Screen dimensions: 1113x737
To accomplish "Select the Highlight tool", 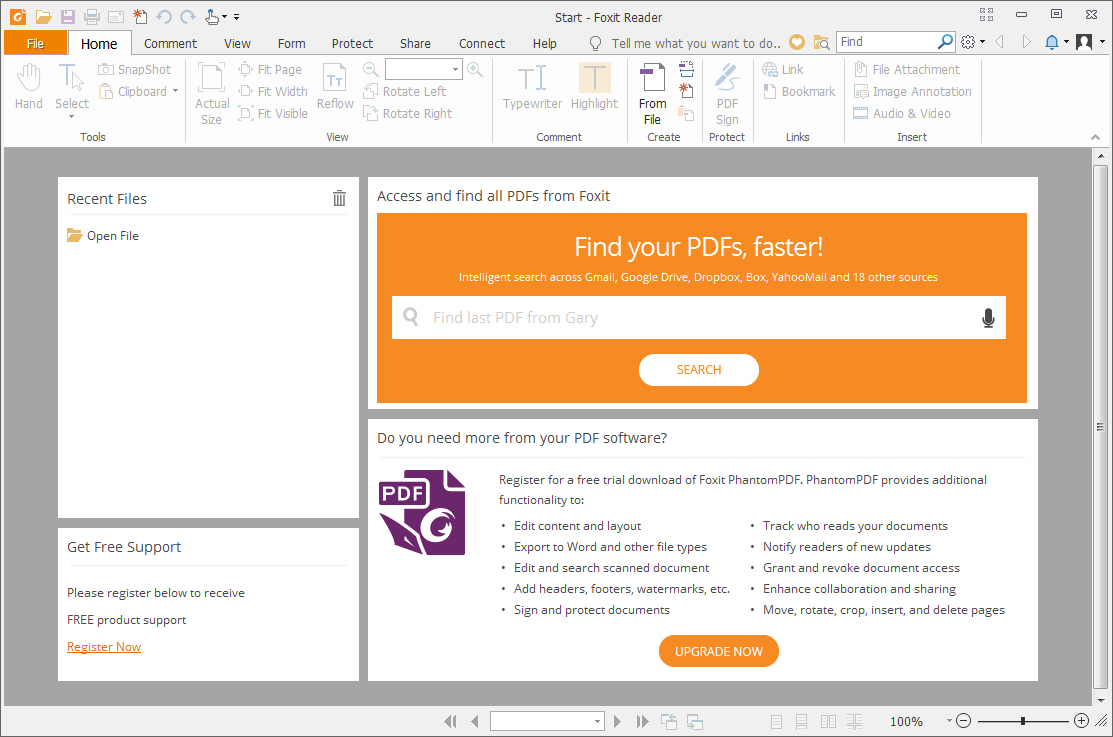I will [x=594, y=88].
